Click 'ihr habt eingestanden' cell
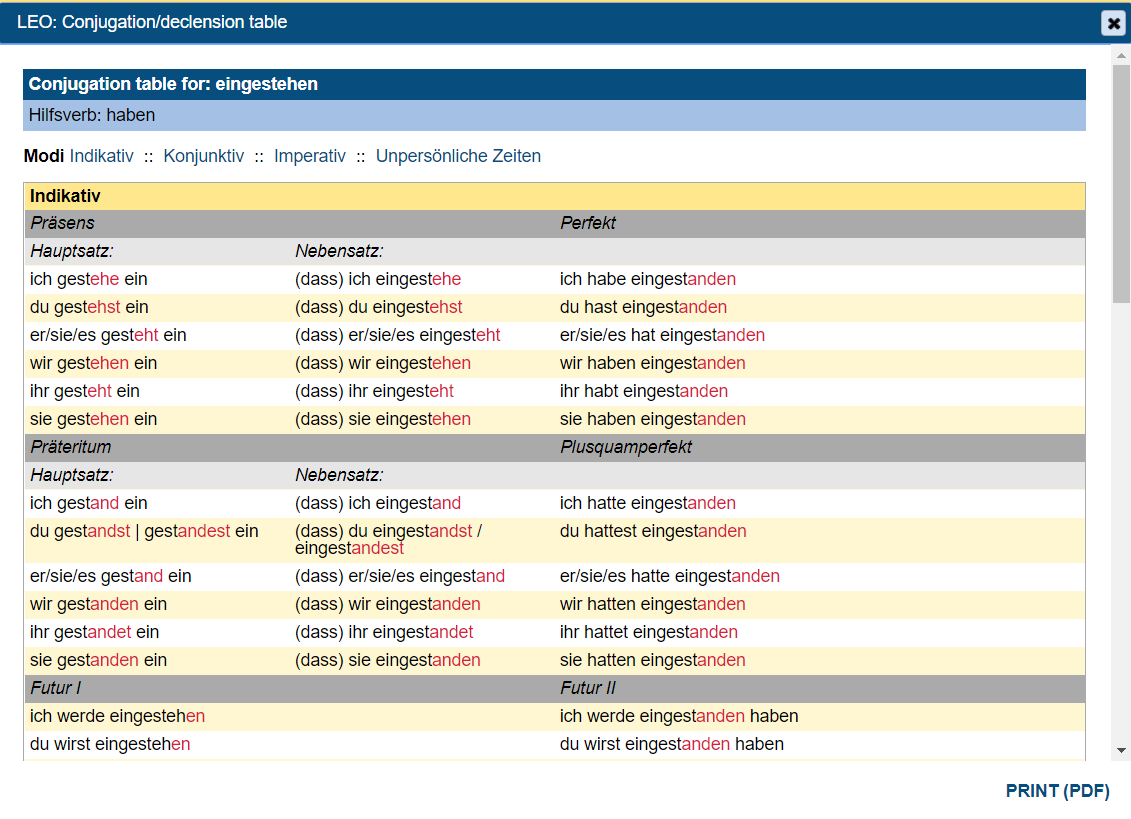 pos(644,391)
